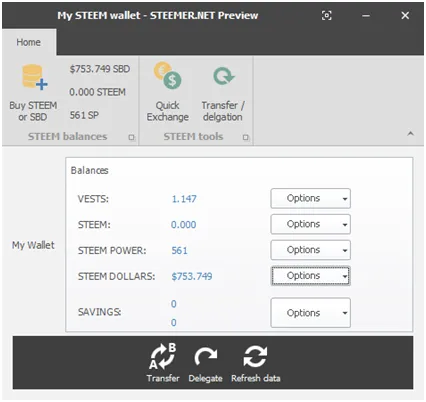Open the SAVINGS Options dropdown
Viewport: 426px width, 402px height.
311,313
